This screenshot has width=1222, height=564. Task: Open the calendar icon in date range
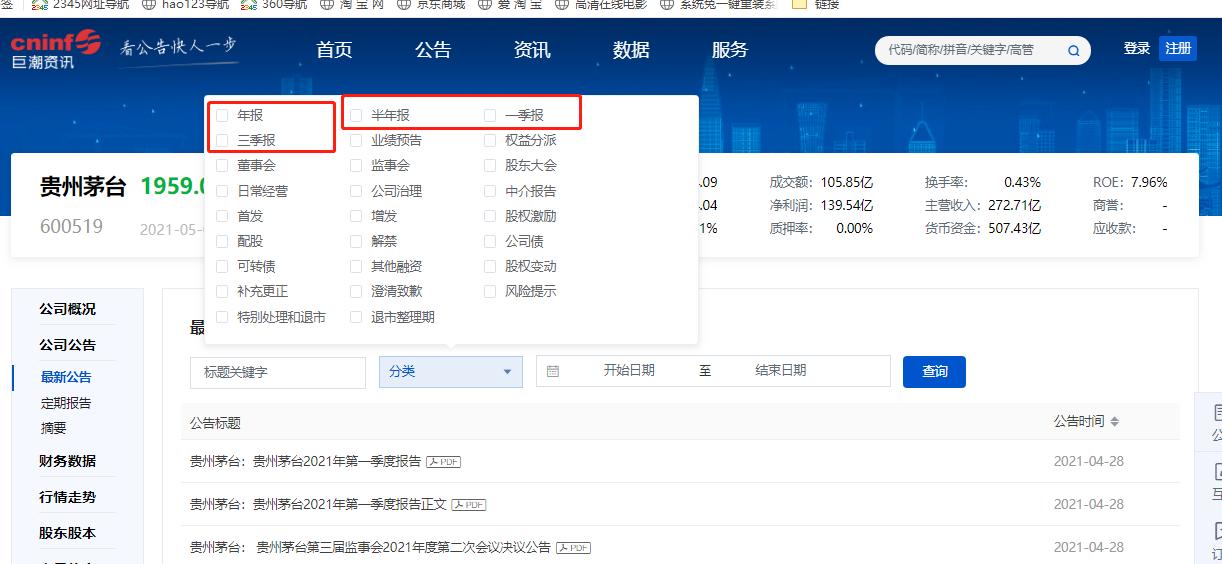[553, 371]
